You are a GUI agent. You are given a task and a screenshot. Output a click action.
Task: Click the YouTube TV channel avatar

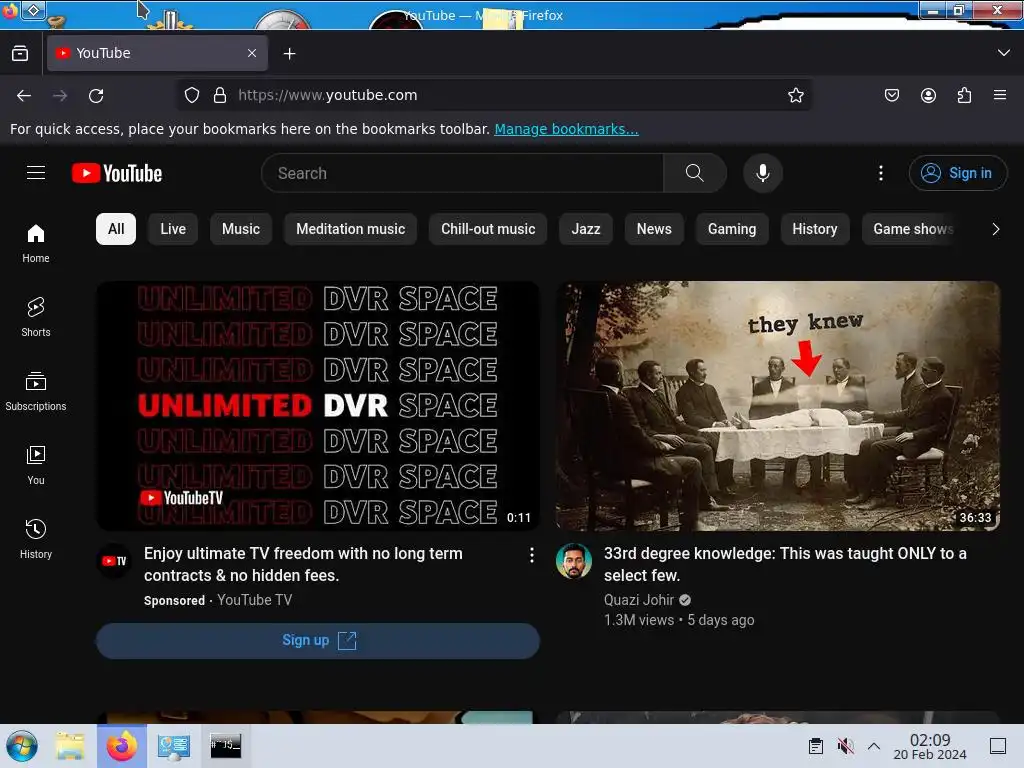114,561
